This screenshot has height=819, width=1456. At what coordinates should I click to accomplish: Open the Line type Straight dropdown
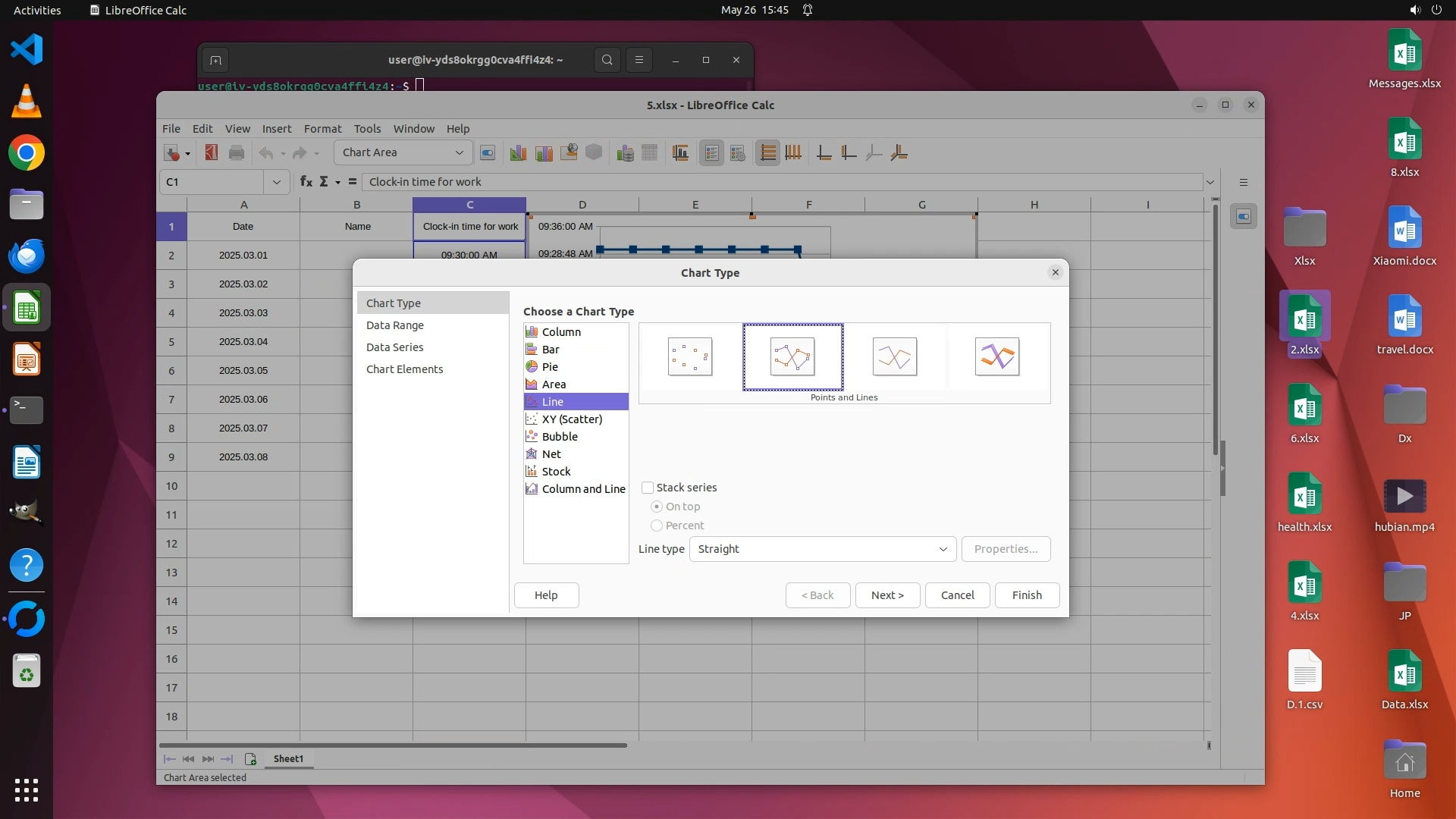[x=822, y=549]
